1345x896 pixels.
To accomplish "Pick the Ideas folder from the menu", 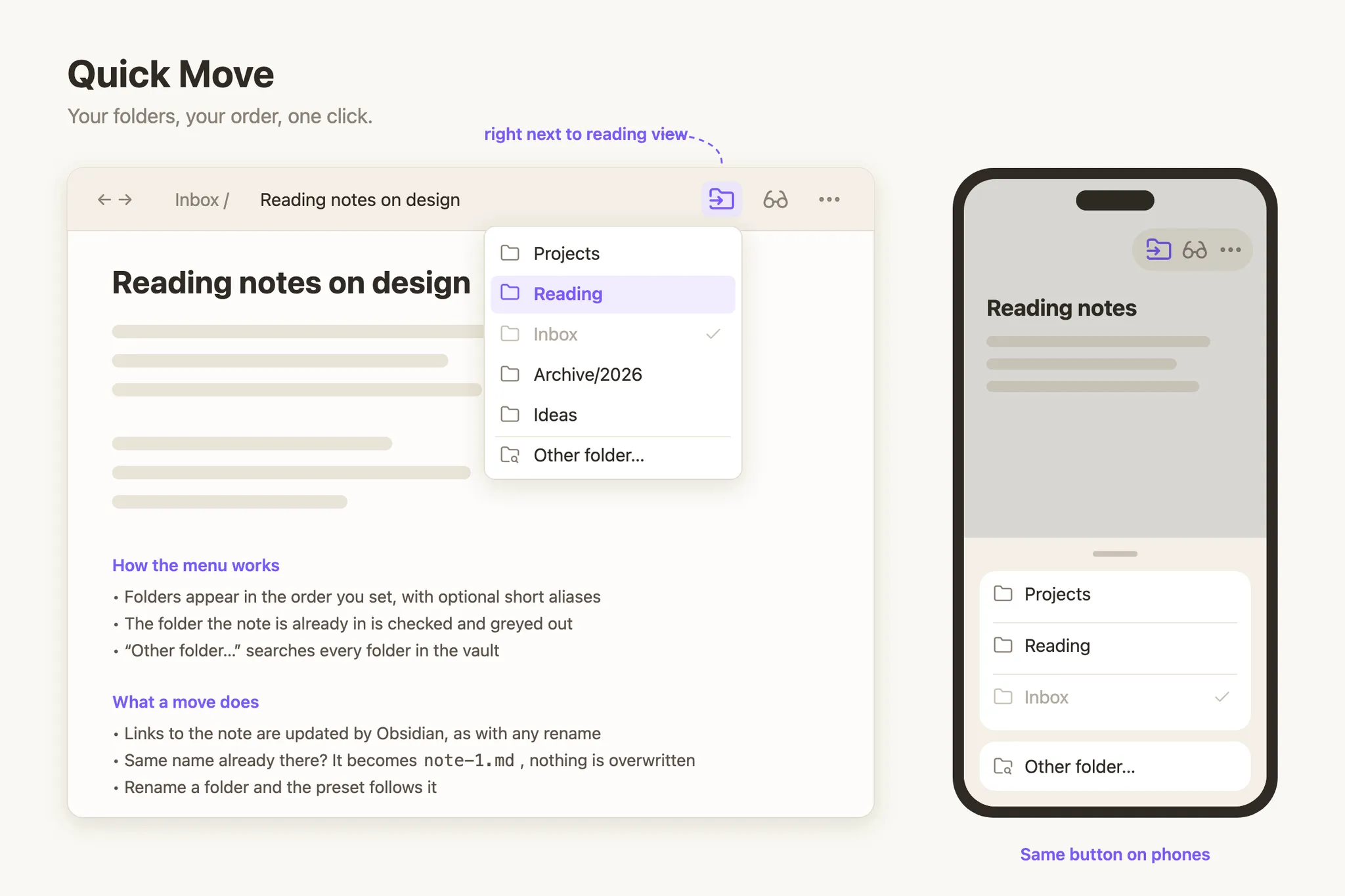I will click(613, 415).
